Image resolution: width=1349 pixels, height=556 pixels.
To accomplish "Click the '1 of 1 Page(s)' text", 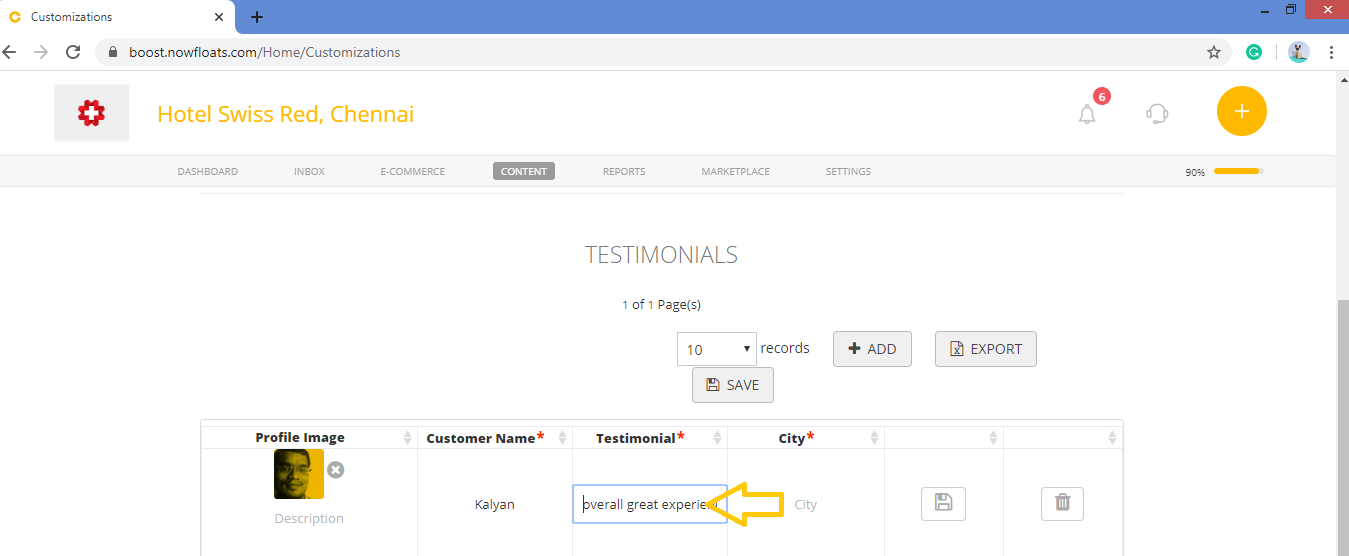I will [662, 305].
